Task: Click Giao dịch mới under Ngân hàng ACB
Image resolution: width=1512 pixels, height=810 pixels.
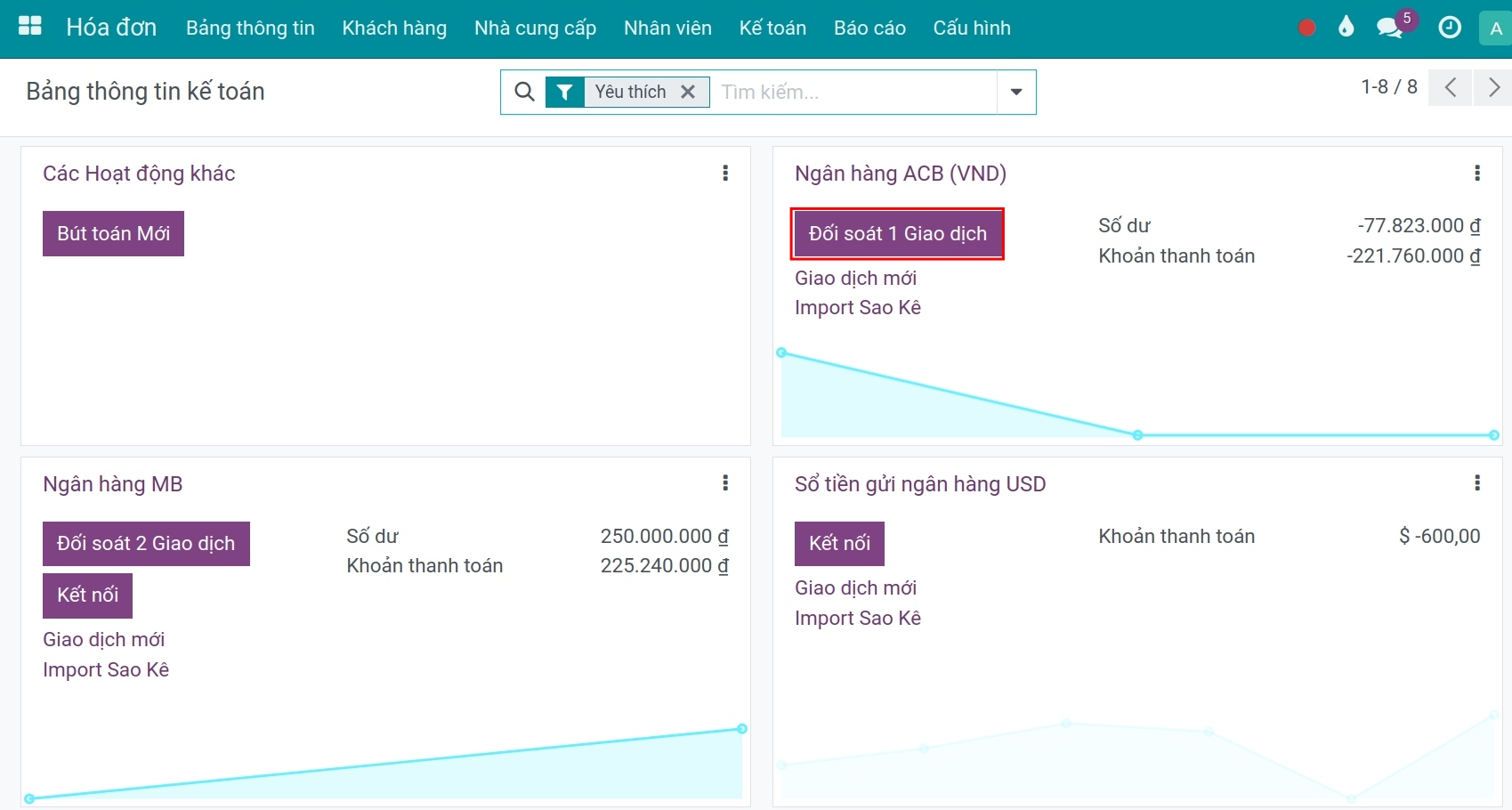Action: (855, 279)
